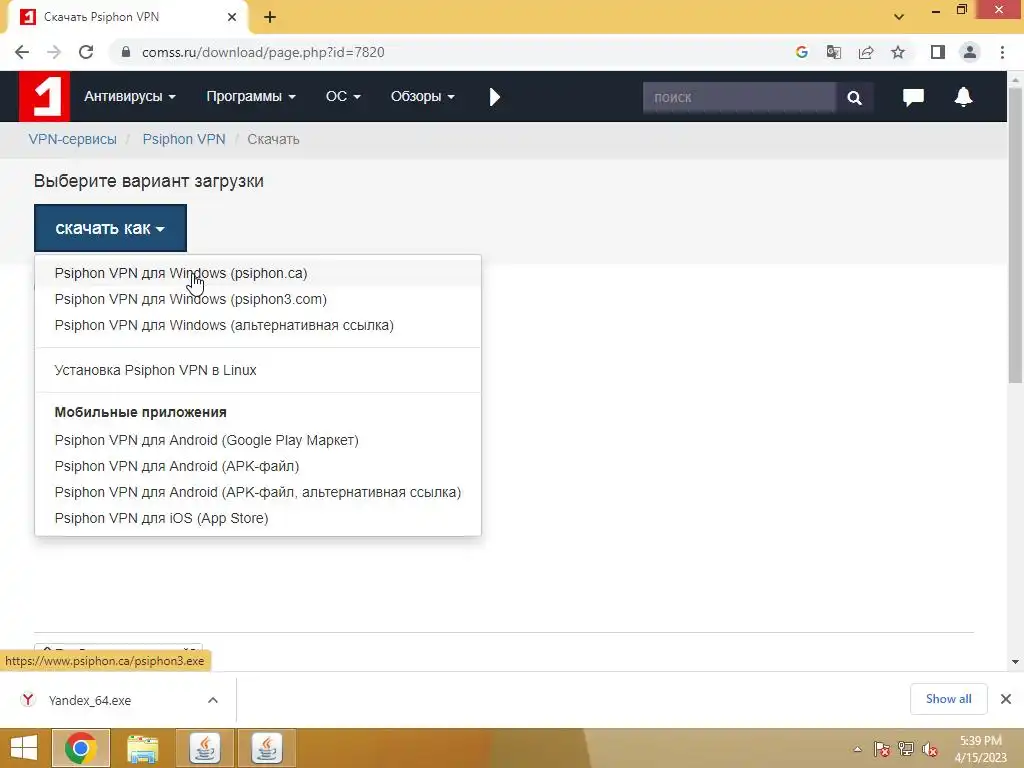Click the browser forward arrow
The height and width of the screenshot is (768, 1024).
point(54,52)
